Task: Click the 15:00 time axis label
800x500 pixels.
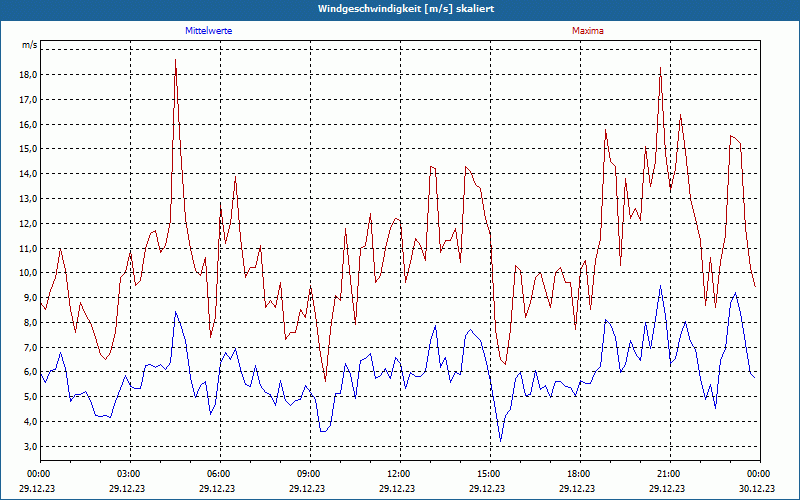Action: (x=490, y=474)
